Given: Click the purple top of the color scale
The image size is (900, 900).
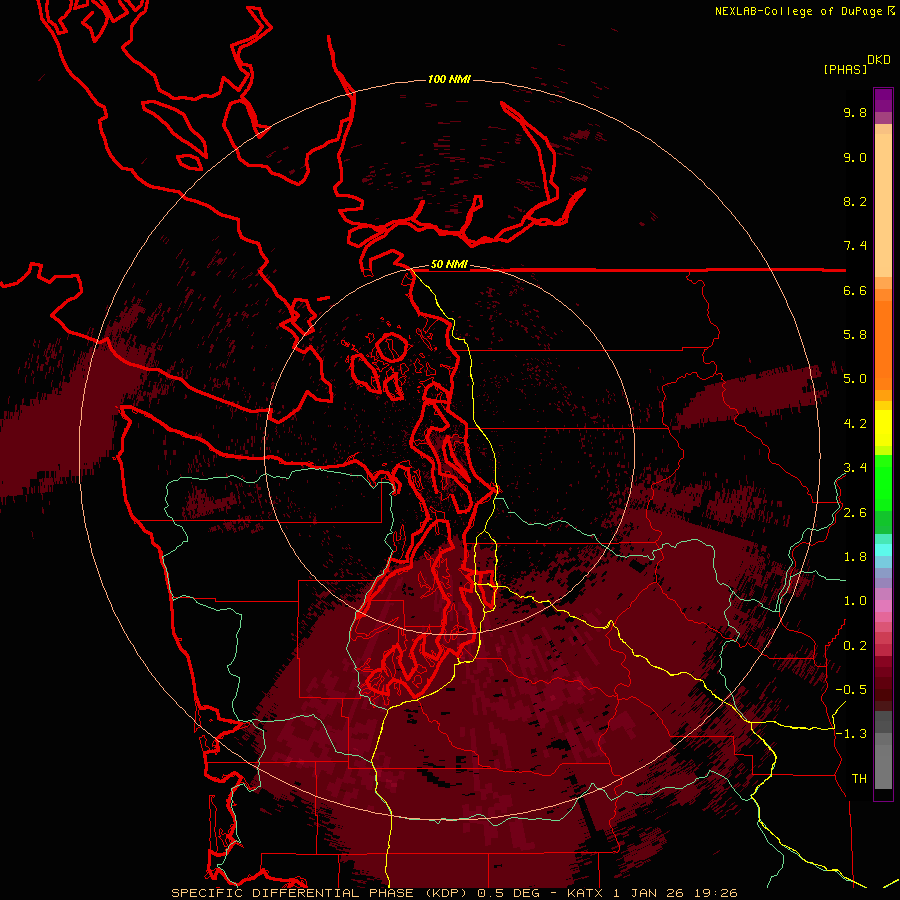Looking at the screenshot, I should [x=883, y=100].
